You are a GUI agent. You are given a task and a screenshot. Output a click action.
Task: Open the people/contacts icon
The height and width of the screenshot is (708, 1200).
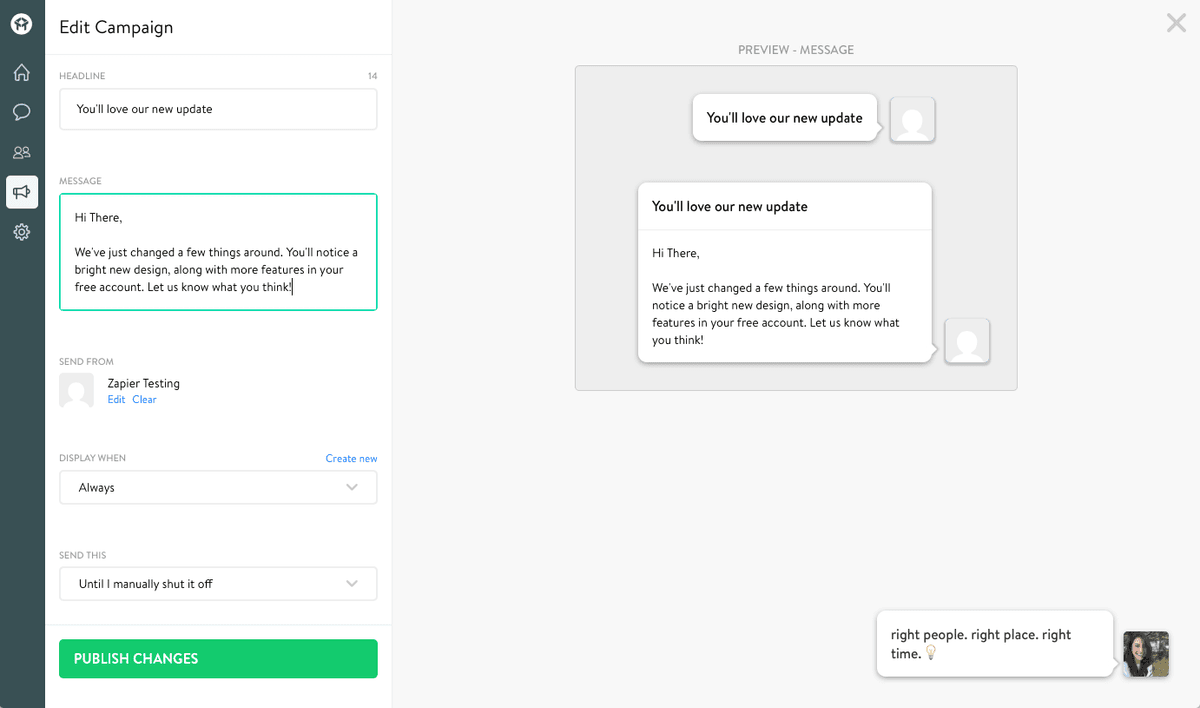[22, 152]
